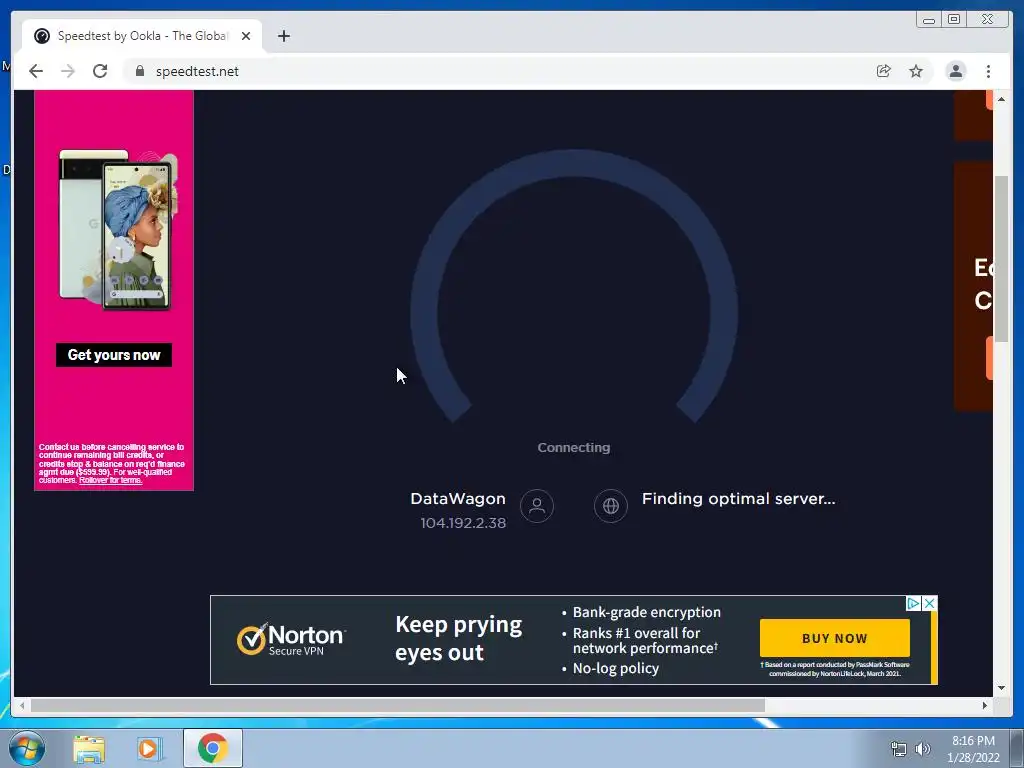The height and width of the screenshot is (768, 1024).
Task: Click the Connecting status label
Action: [574, 447]
